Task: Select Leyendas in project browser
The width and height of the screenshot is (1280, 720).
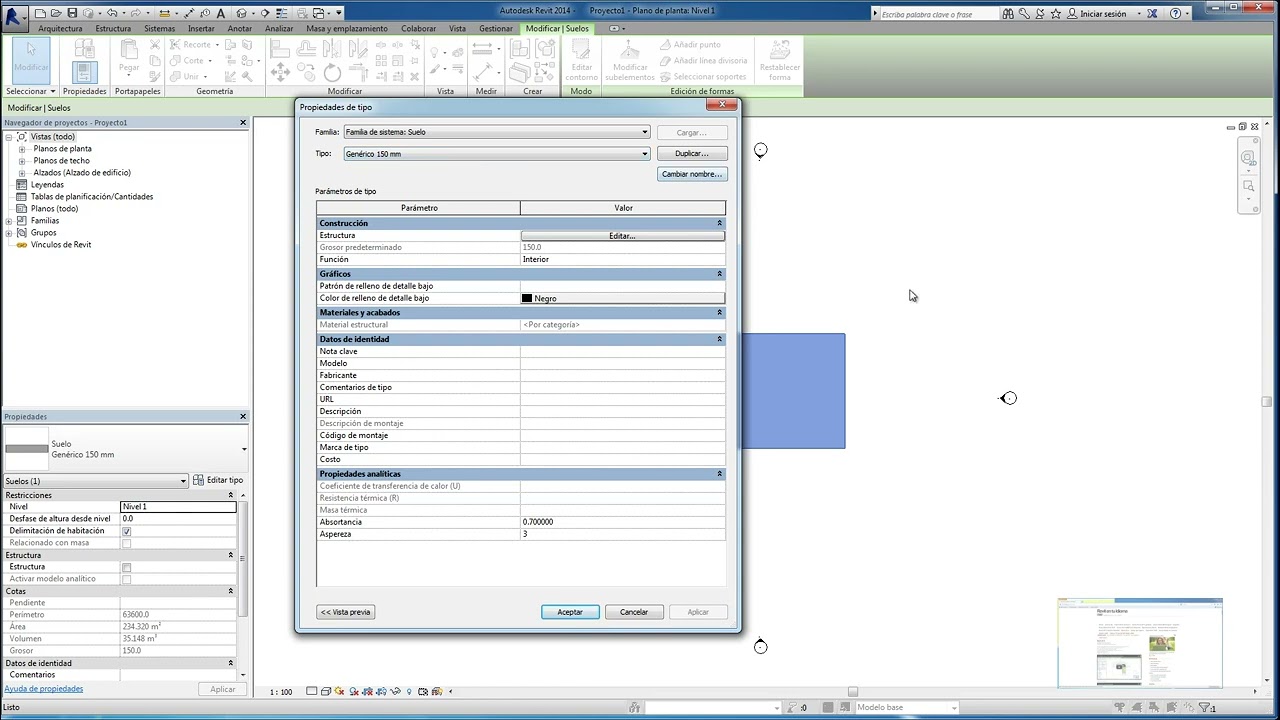Action: [x=47, y=185]
